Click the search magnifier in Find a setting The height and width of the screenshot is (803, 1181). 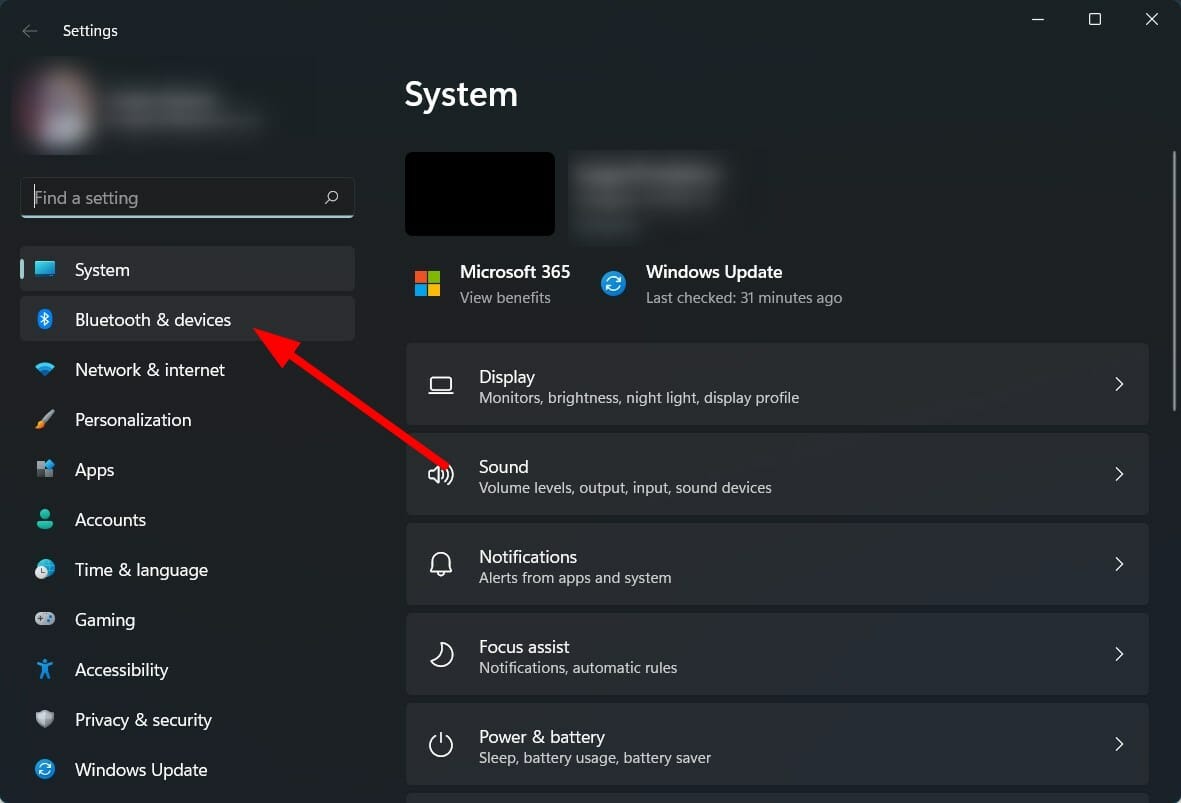(x=331, y=197)
